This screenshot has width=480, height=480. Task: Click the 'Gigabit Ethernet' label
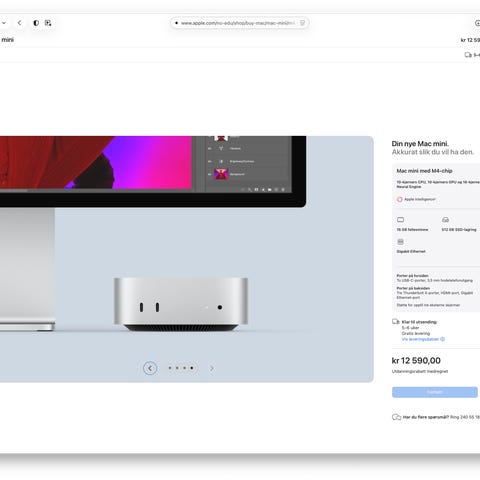411,251
